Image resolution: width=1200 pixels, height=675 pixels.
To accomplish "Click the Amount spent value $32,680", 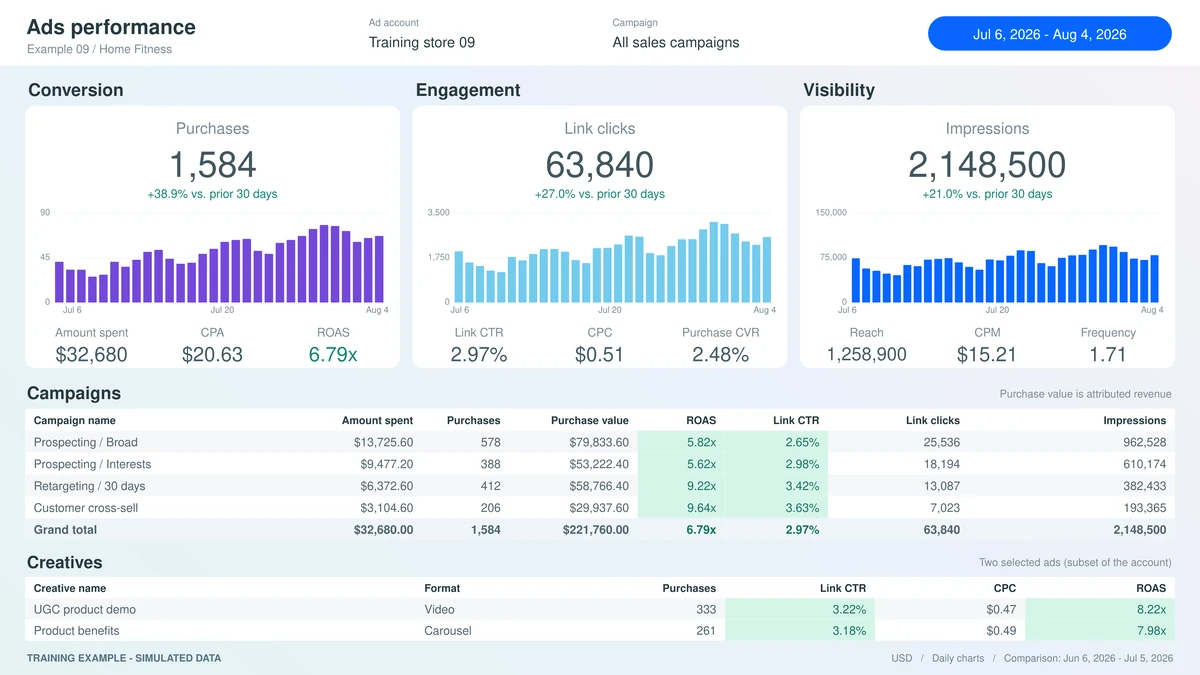I will pos(91,354).
